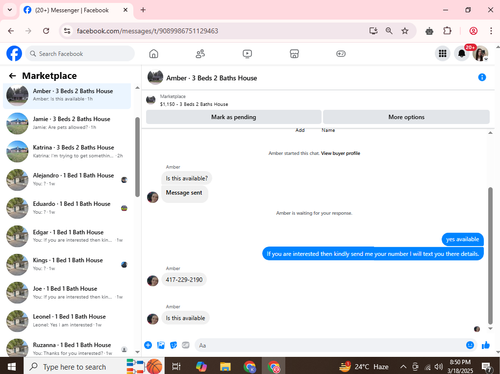This screenshot has width=500, height=374.
Task: Open the Leonel - 1 Bed 1 Bath House conversation
Action: tap(67, 321)
